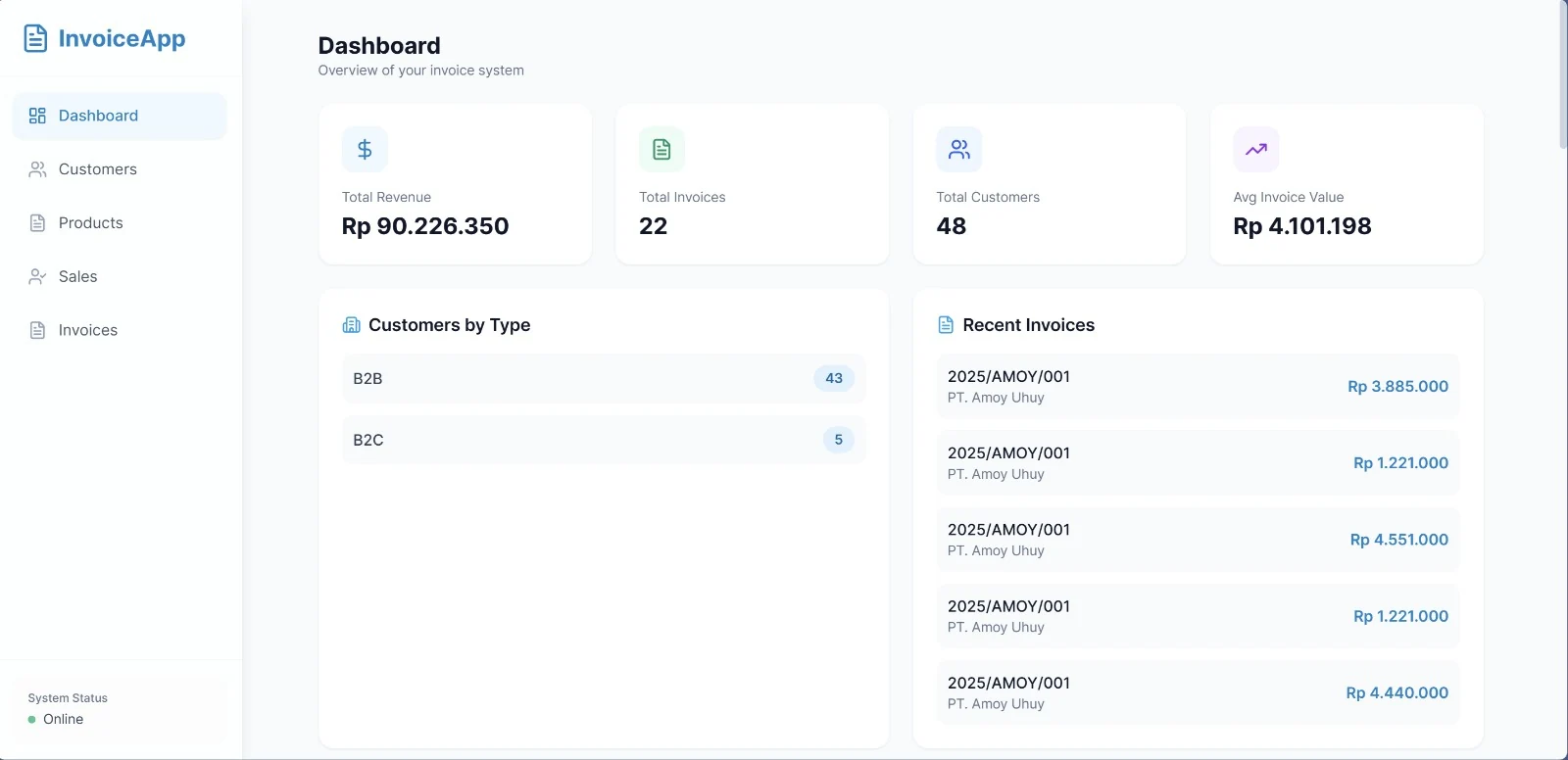Click the B2B count badge showing 43
Screen dimensions: 1568x760
click(x=834, y=378)
